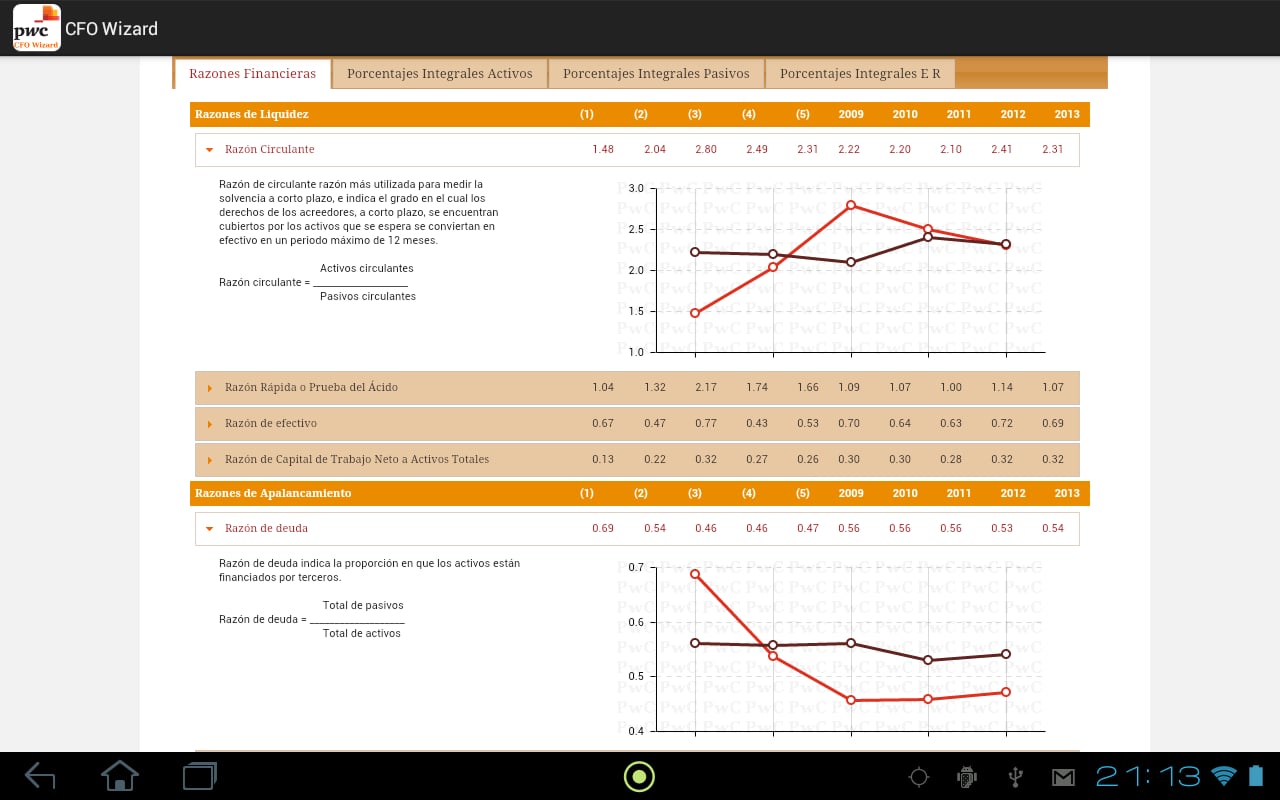1280x800 pixels.
Task: Switch to Razones Financieras tab
Action: (x=252, y=73)
